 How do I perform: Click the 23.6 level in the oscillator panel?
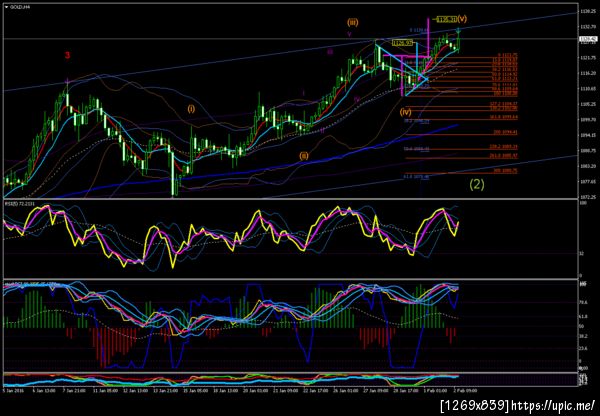[x=583, y=348]
